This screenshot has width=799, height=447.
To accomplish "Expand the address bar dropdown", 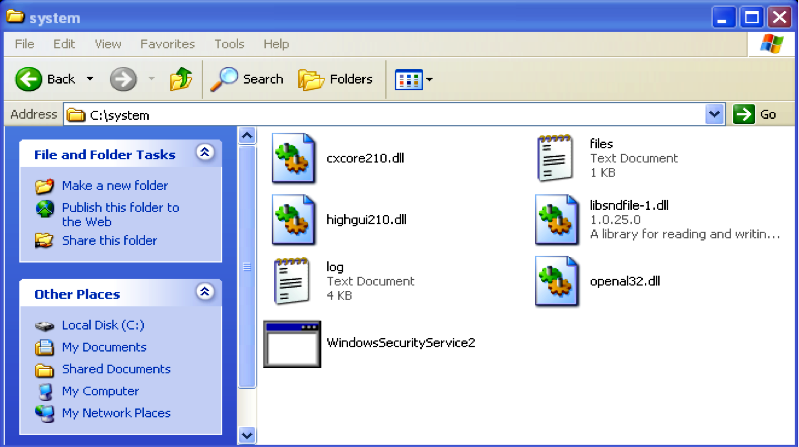I will click(714, 115).
